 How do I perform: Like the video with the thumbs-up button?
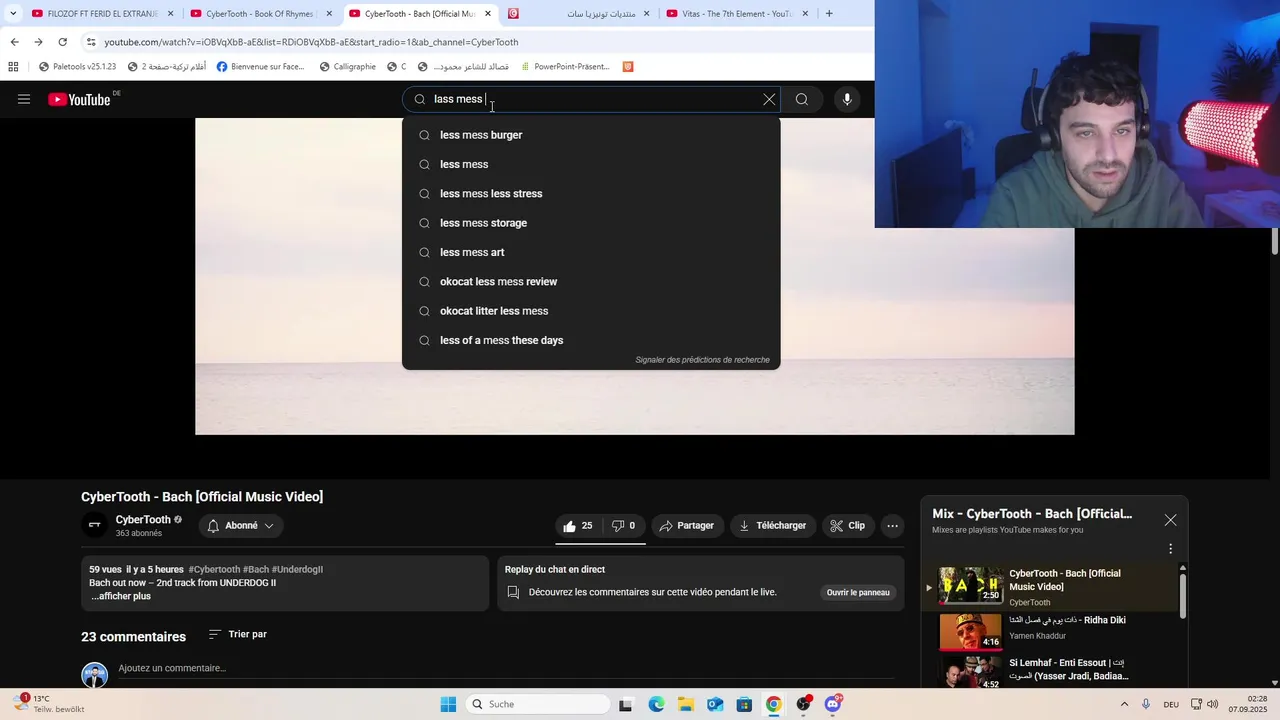[x=578, y=526]
